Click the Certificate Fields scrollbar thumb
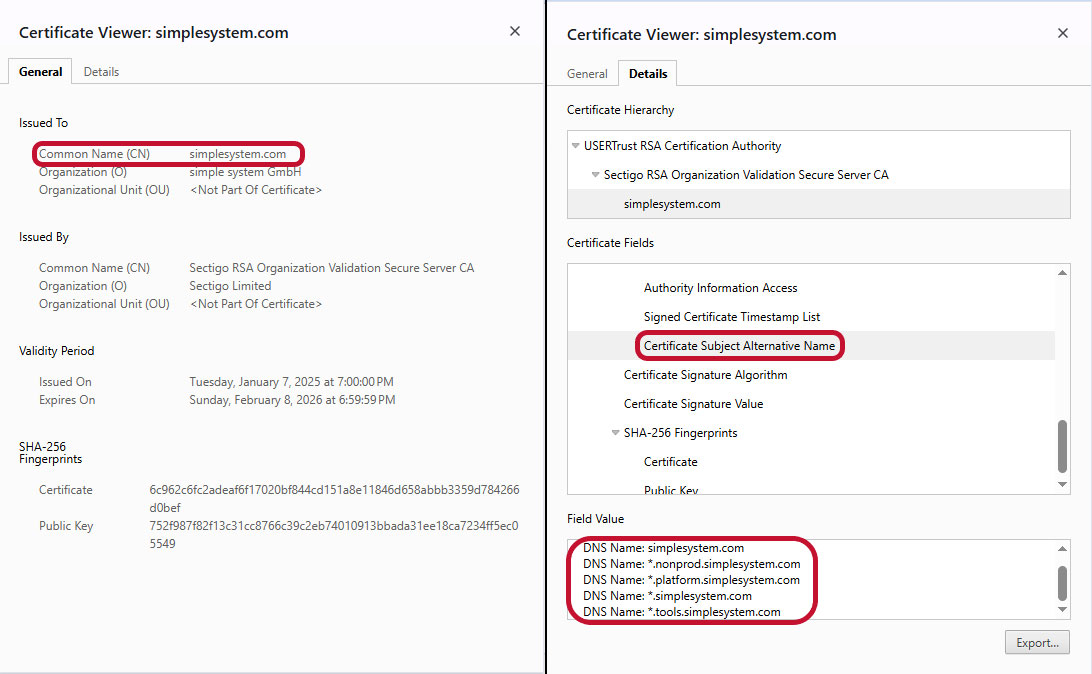This screenshot has height=674, width=1092. (x=1062, y=446)
